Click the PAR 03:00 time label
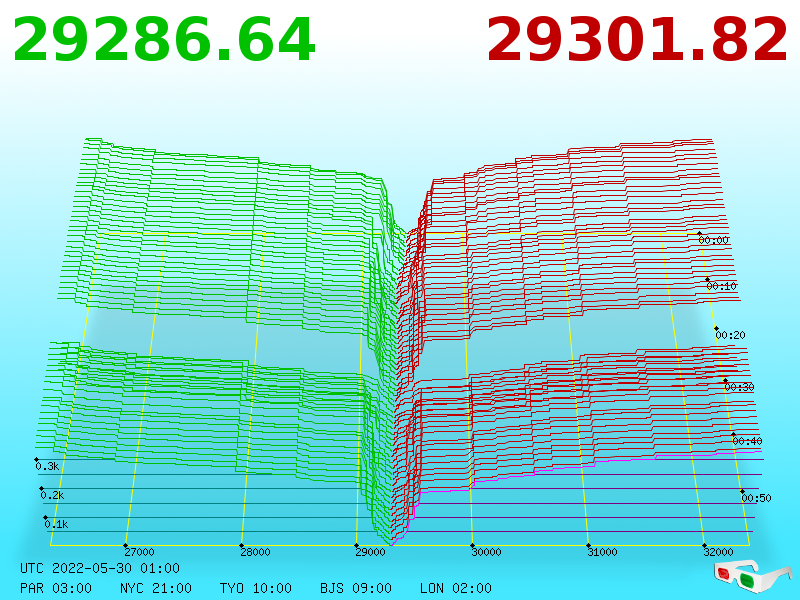800x600 pixels. [x=56, y=588]
